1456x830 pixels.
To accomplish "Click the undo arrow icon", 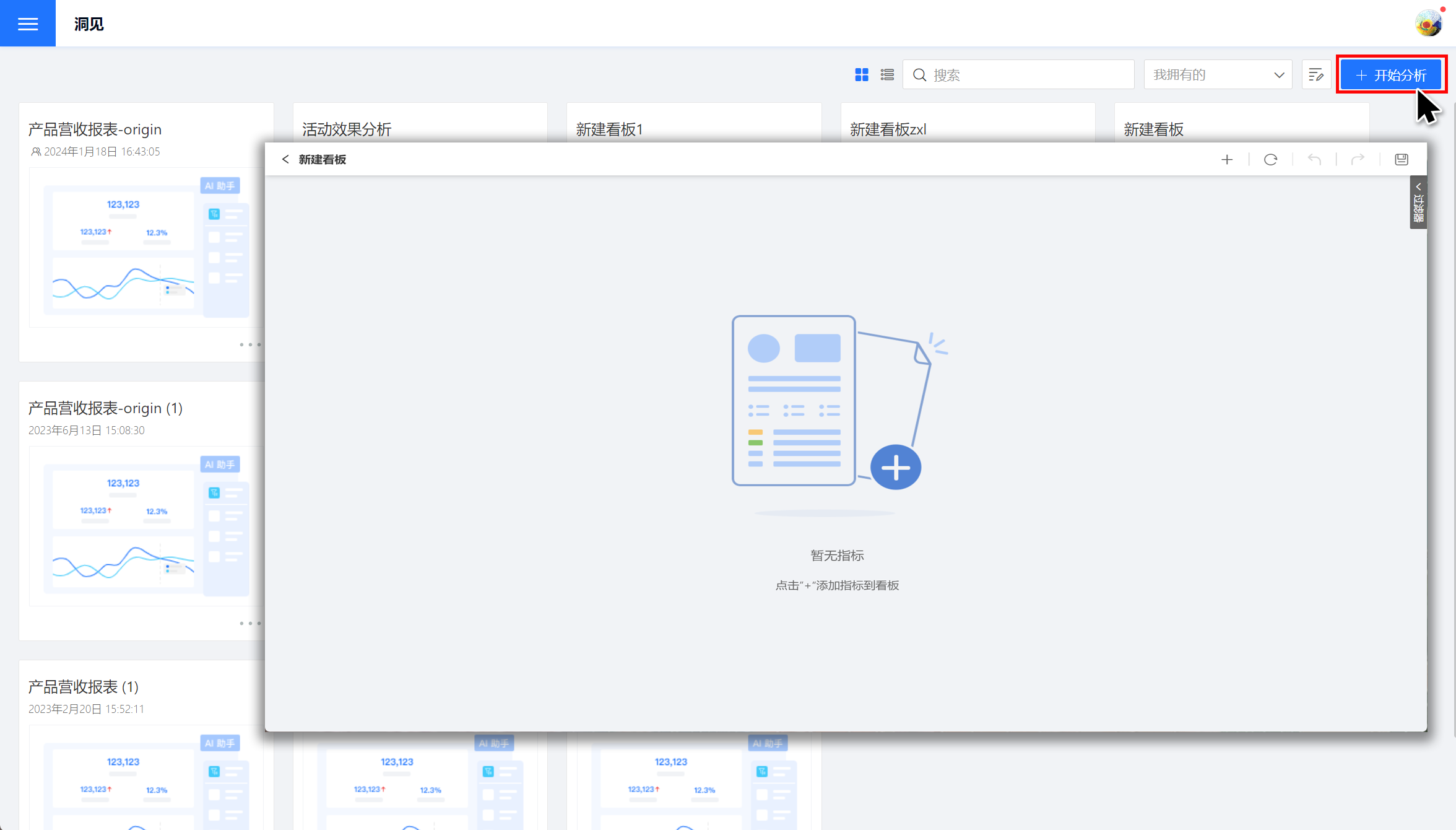I will tap(1314, 160).
